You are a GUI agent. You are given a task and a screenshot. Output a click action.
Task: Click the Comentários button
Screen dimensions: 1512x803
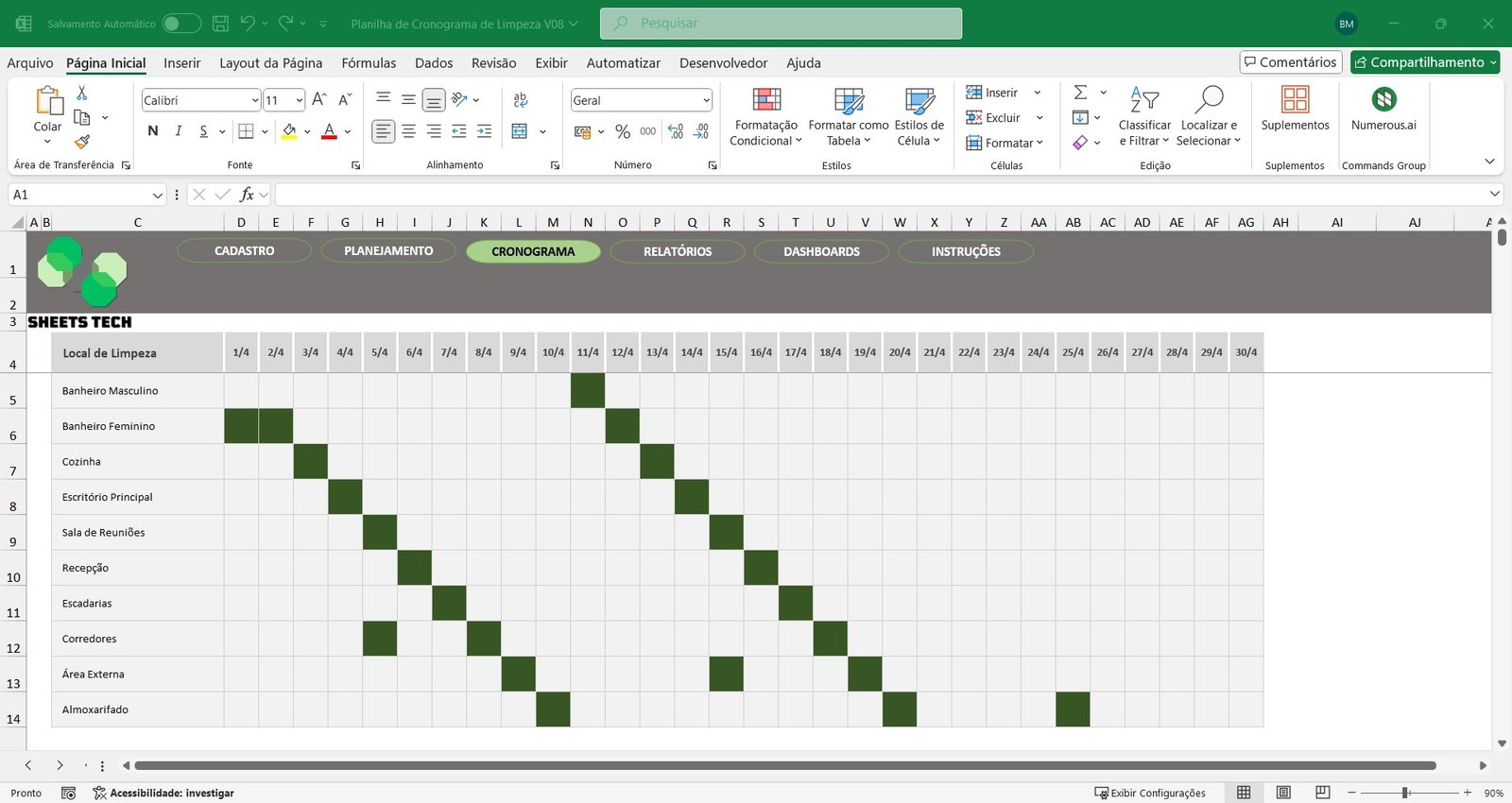(x=1291, y=62)
